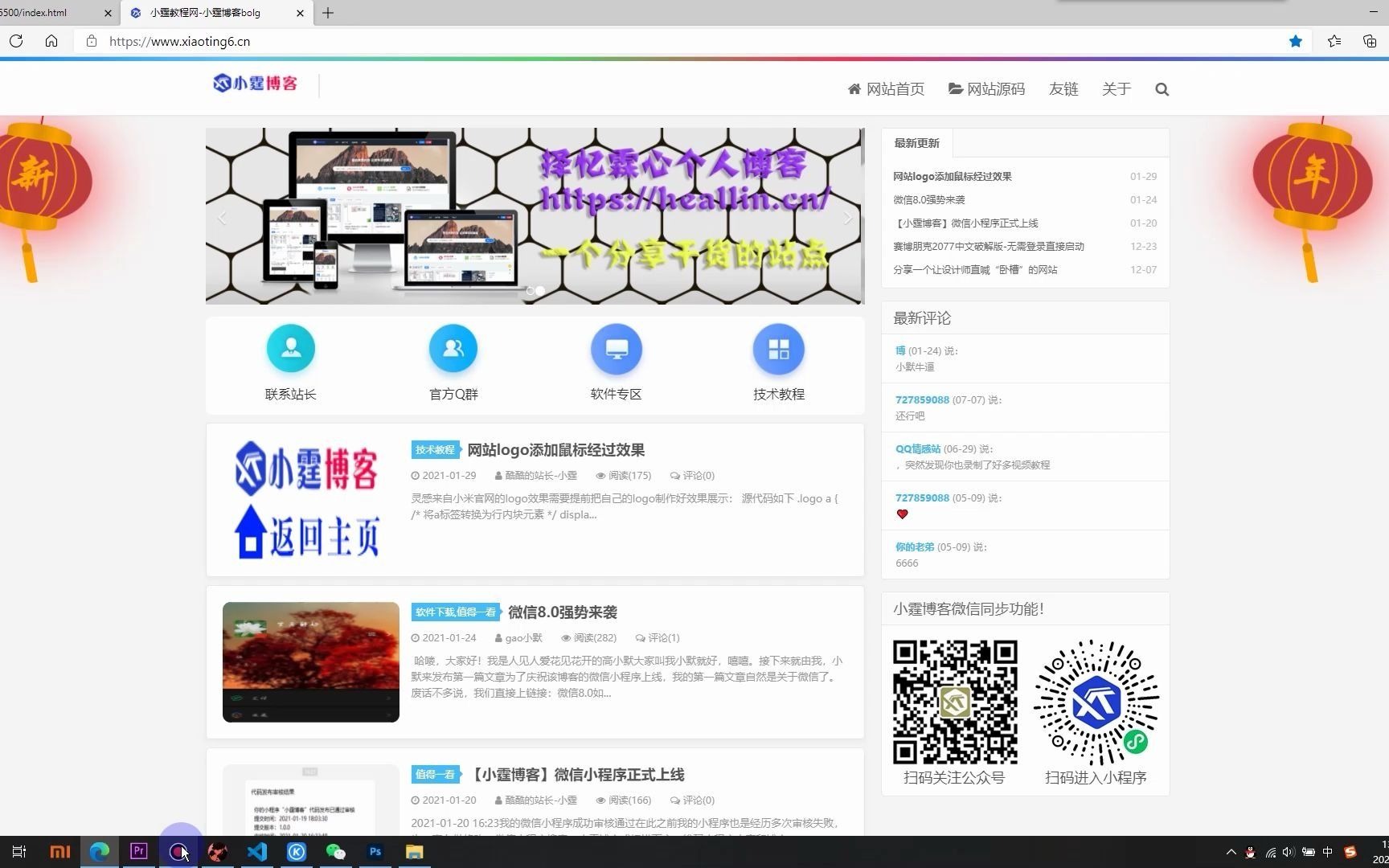The height and width of the screenshot is (868, 1389).
Task: Open WeChat from the taskbar
Action: tap(335, 852)
